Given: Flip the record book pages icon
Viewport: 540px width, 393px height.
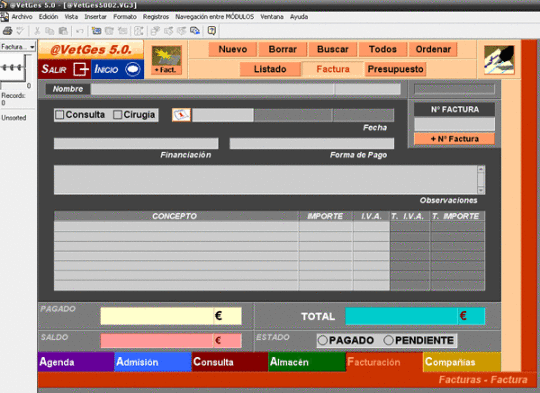Looking at the screenshot, I should point(13,68).
